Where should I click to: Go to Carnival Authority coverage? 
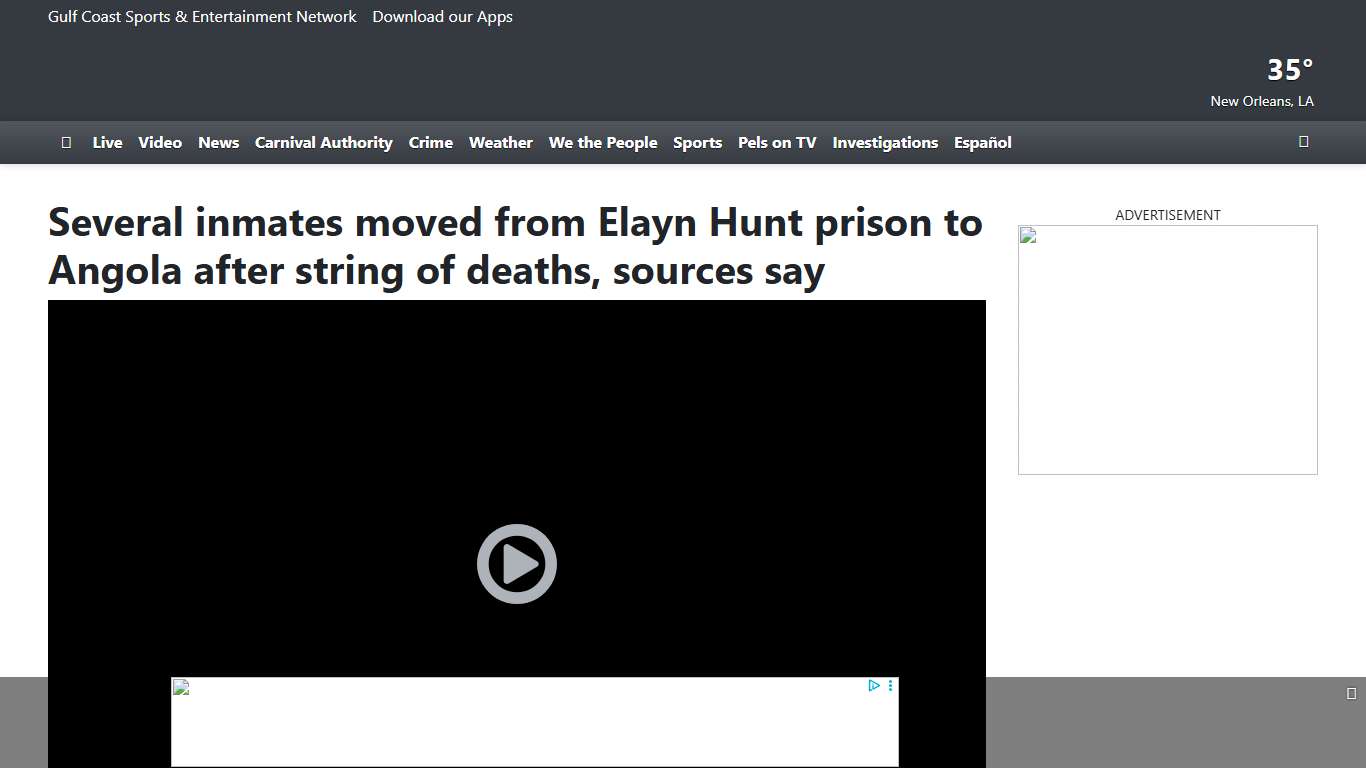click(323, 142)
